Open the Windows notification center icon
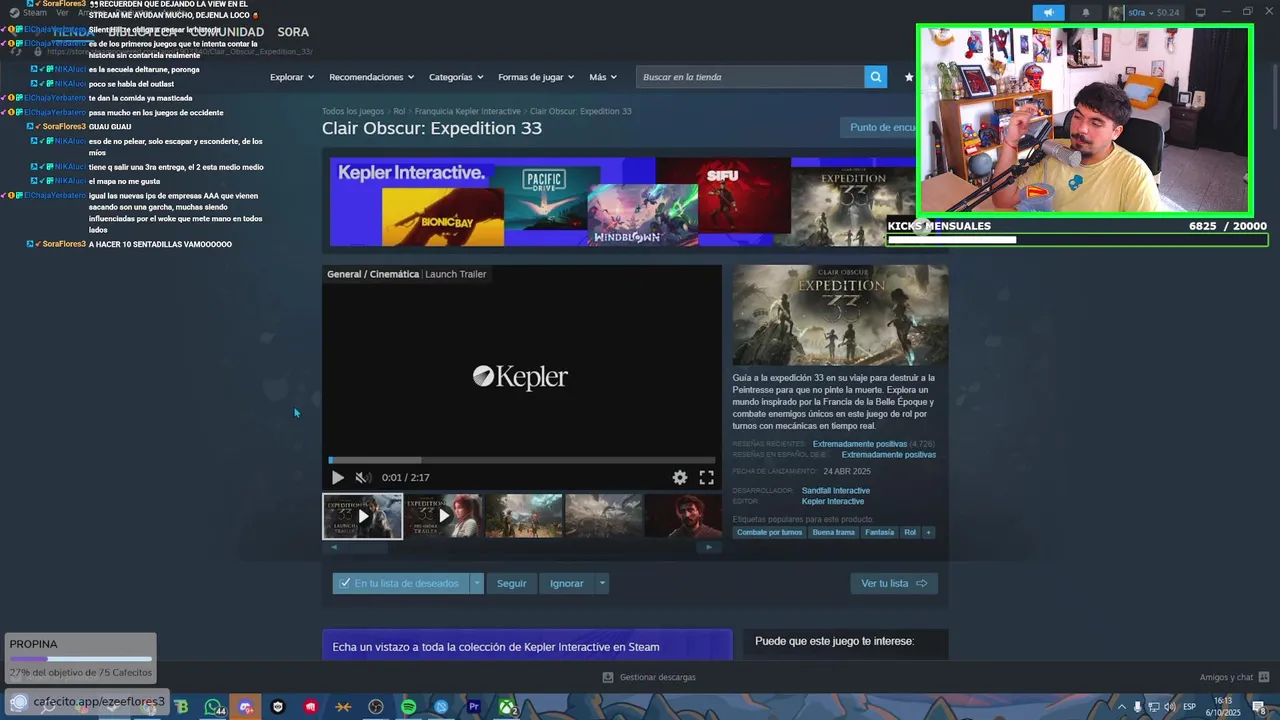This screenshot has width=1280, height=720. click(1261, 707)
